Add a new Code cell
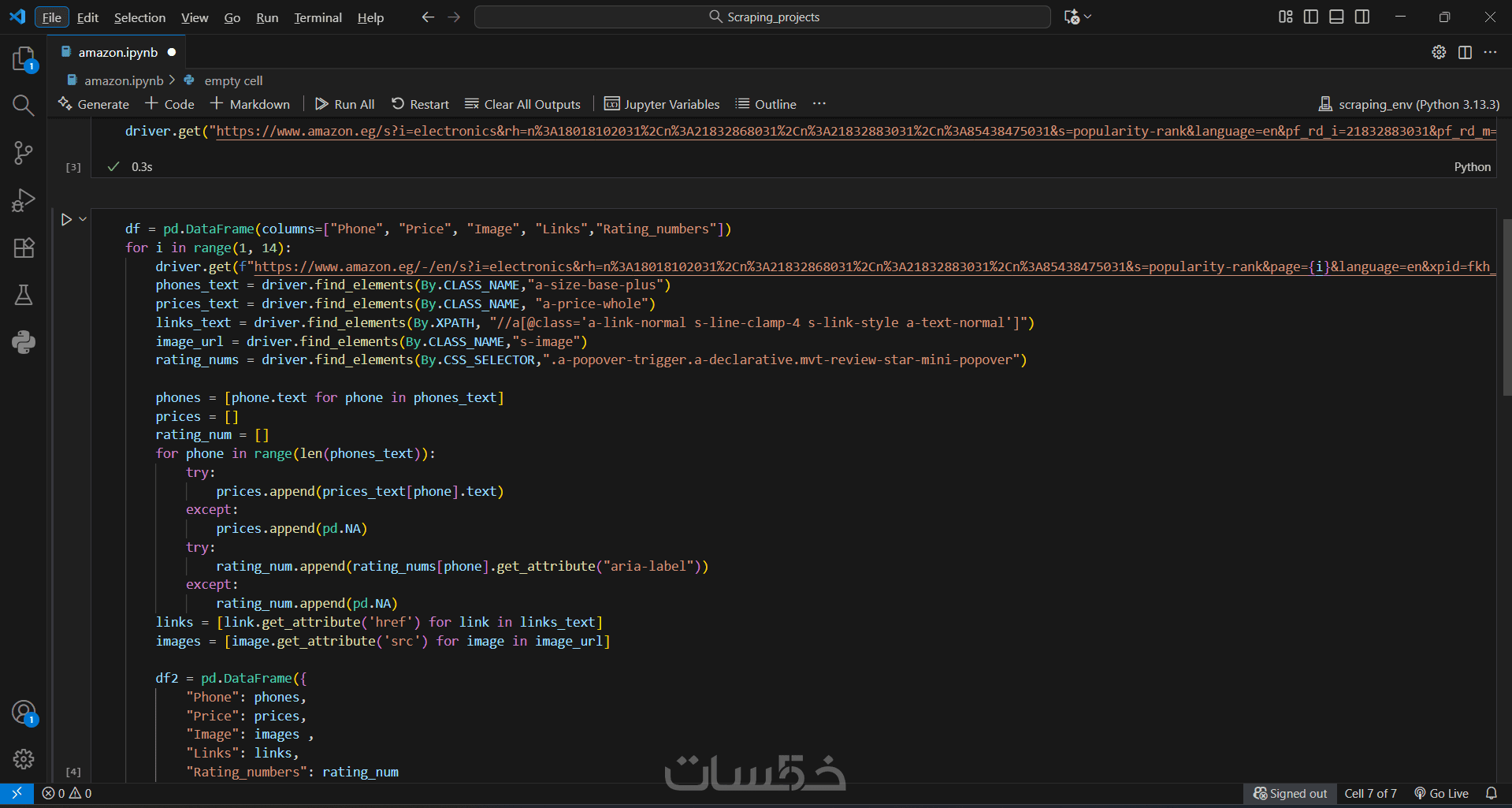This screenshot has height=808, width=1512. coord(170,104)
